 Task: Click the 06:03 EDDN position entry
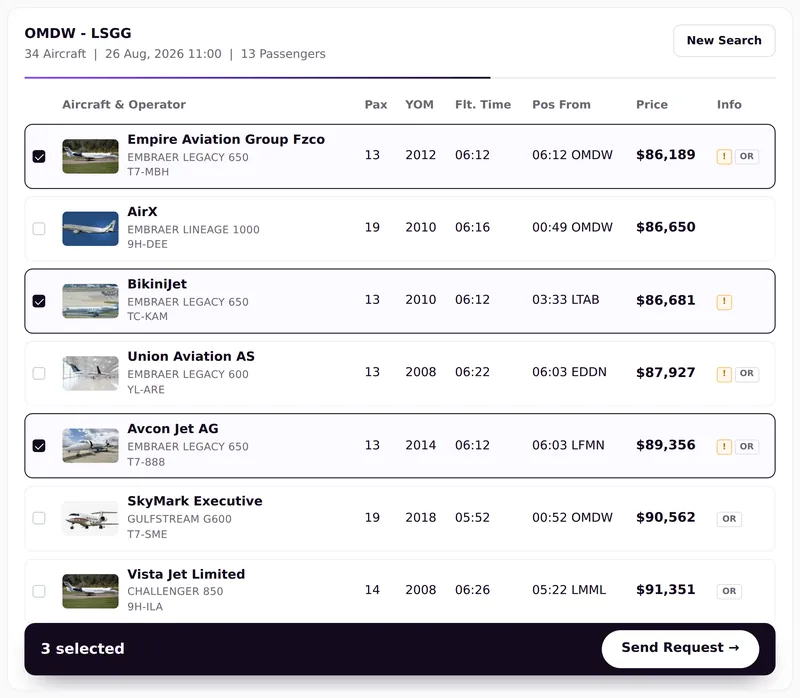(x=569, y=372)
